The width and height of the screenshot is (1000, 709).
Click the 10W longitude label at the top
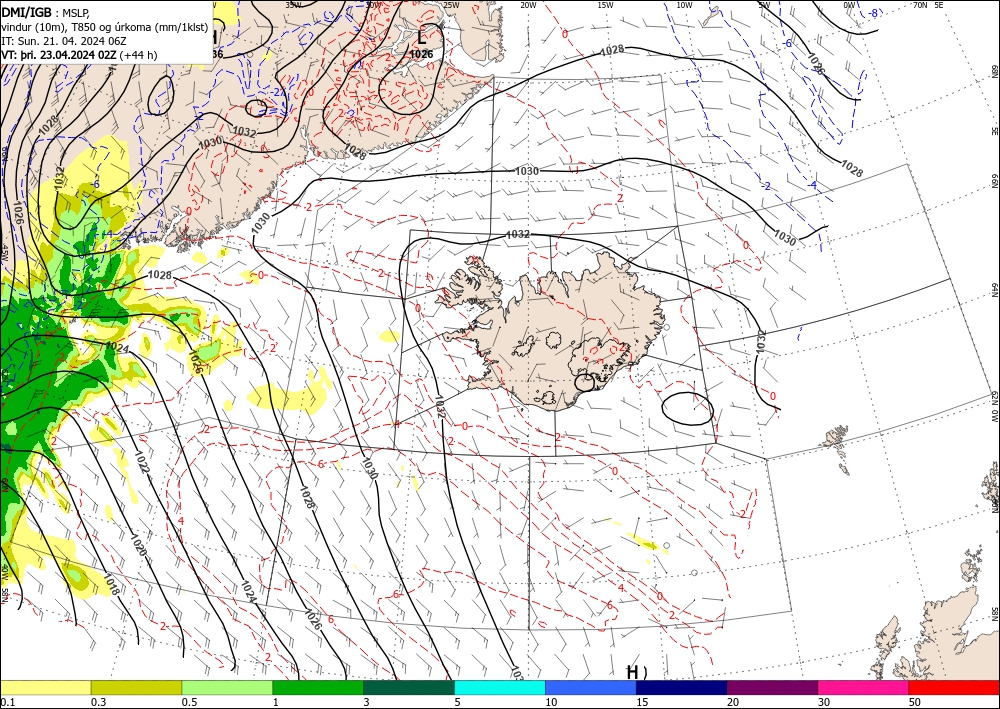click(684, 5)
